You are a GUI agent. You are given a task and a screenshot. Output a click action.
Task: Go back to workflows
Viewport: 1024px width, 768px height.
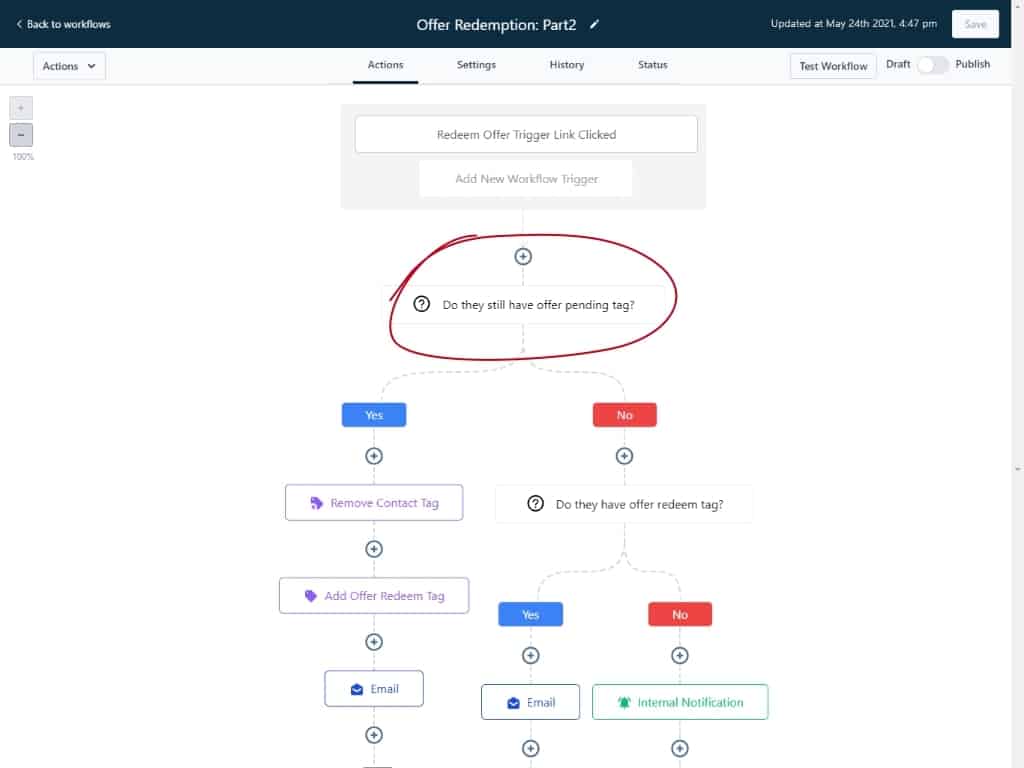click(x=63, y=24)
